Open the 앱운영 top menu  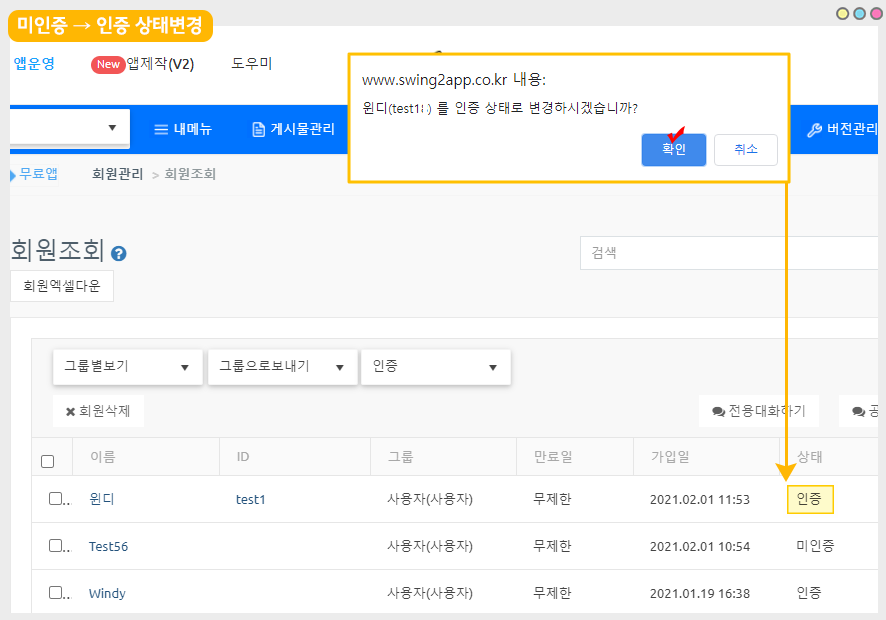pos(34,64)
